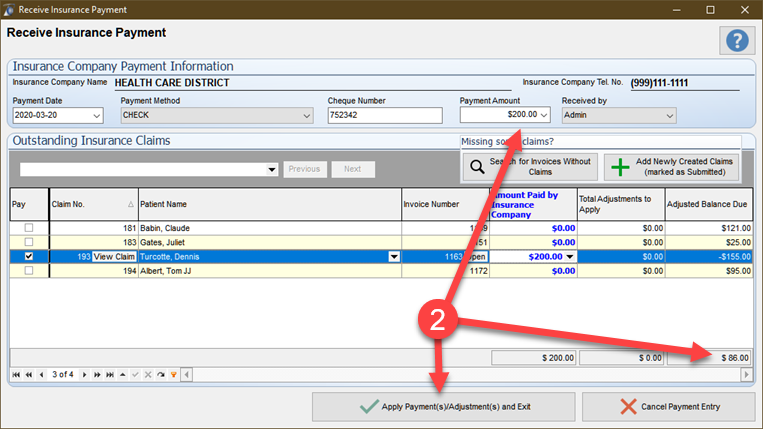Open the Payment Date dropdown

(96, 116)
